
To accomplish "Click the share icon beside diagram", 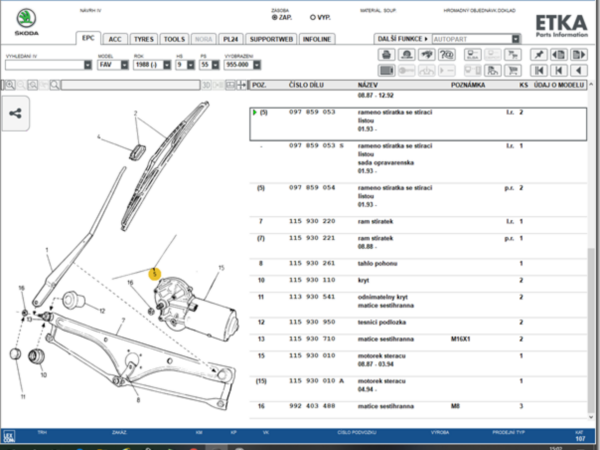I will pos(16,112).
